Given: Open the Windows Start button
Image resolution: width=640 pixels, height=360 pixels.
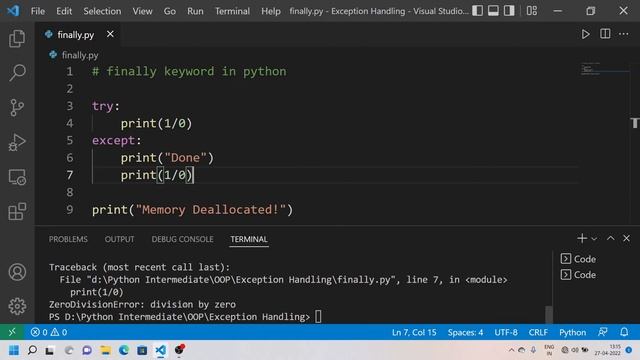Looking at the screenshot, I should [x=14, y=350].
